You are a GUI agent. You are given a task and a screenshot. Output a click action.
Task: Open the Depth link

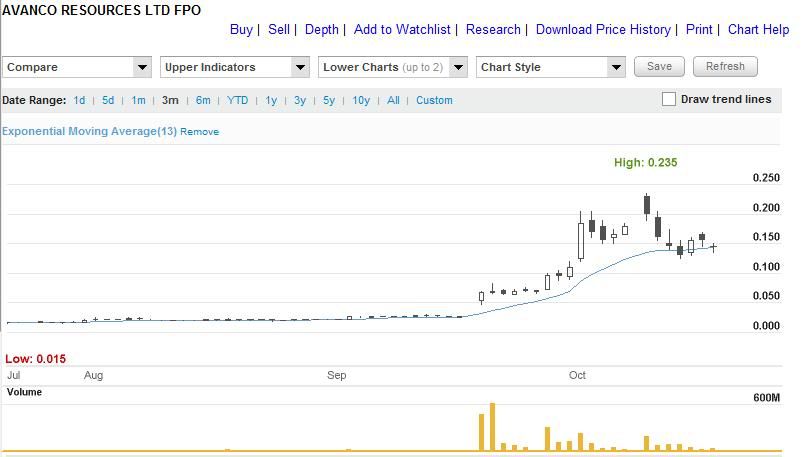322,30
